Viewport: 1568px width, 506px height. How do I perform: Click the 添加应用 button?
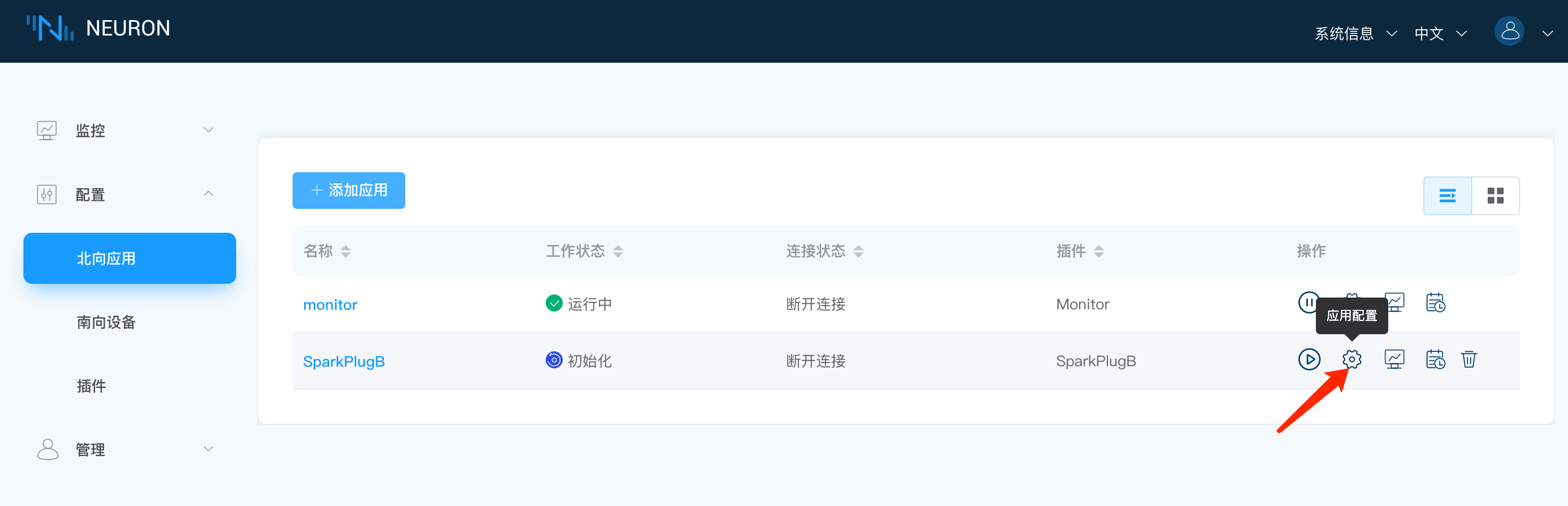tap(348, 190)
